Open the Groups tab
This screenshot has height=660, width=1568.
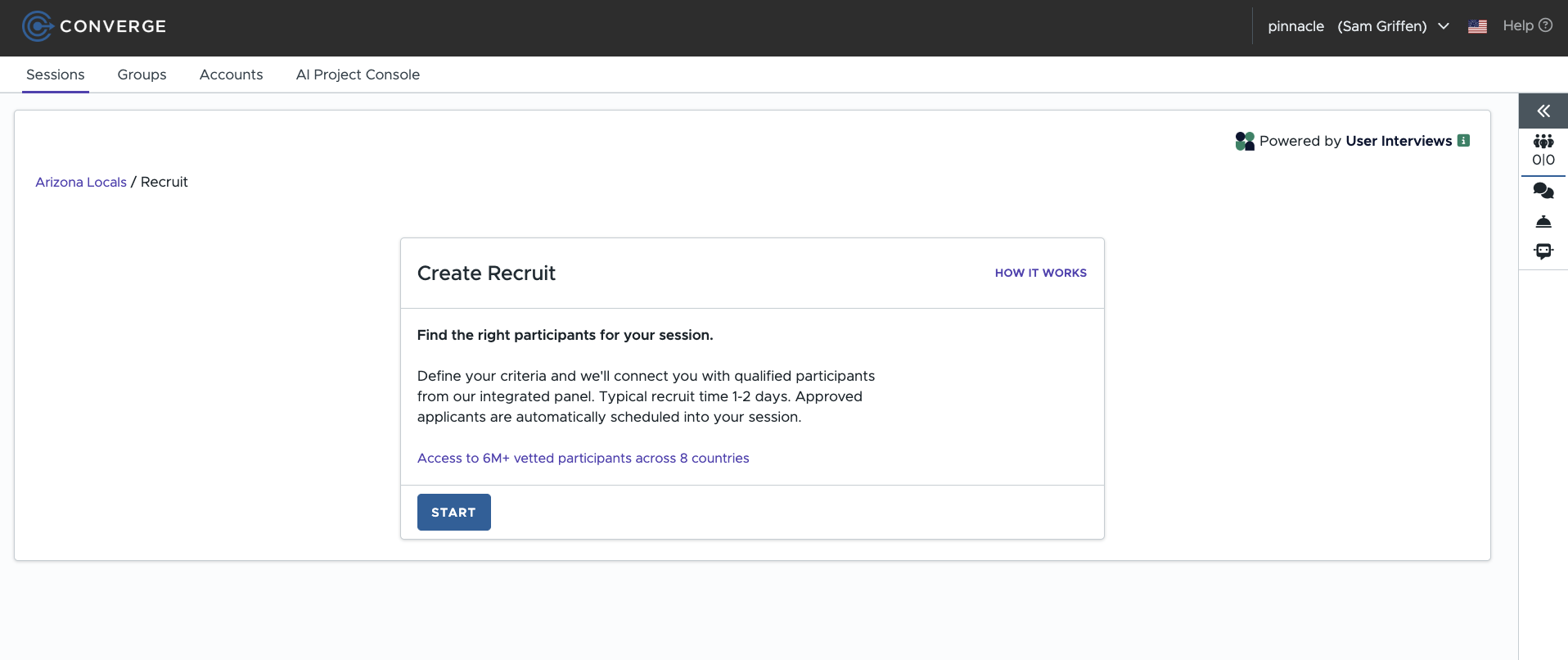pyautogui.click(x=142, y=75)
